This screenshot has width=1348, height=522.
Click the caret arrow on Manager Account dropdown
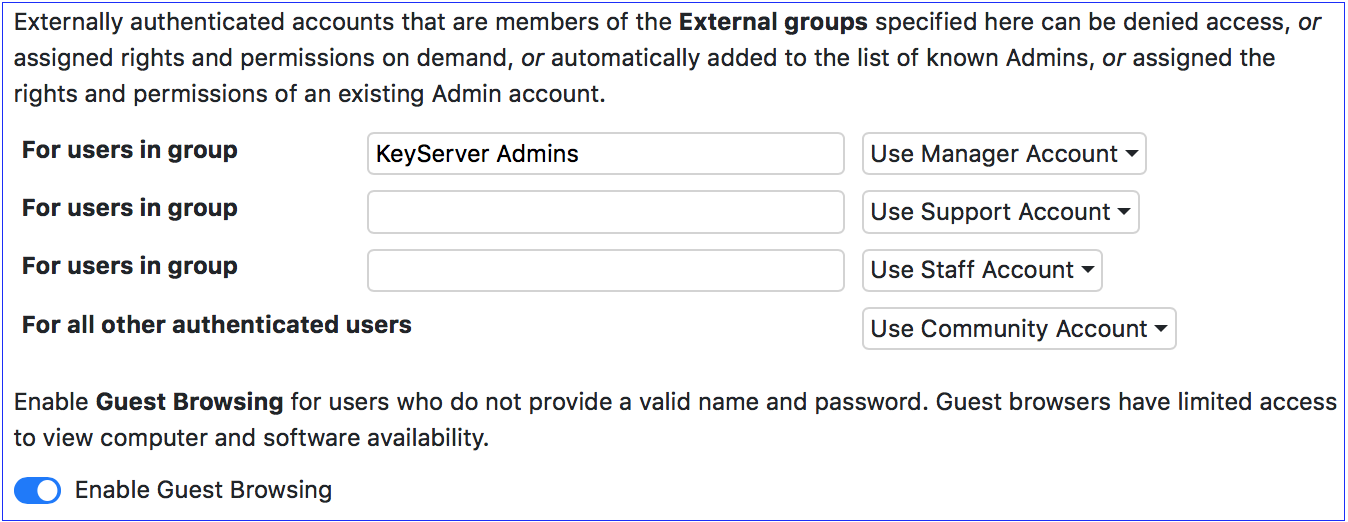[1131, 155]
